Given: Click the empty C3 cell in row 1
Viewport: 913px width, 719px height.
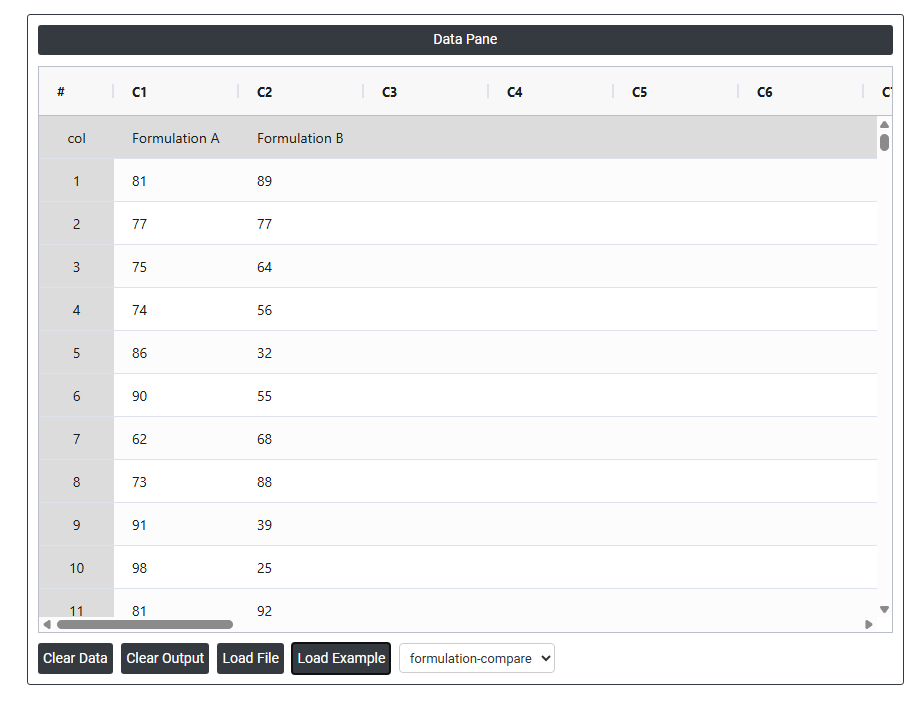Looking at the screenshot, I should coord(426,181).
